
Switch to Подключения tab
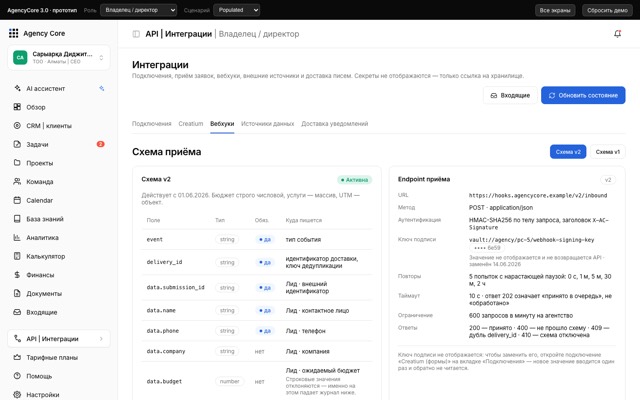(x=151, y=124)
